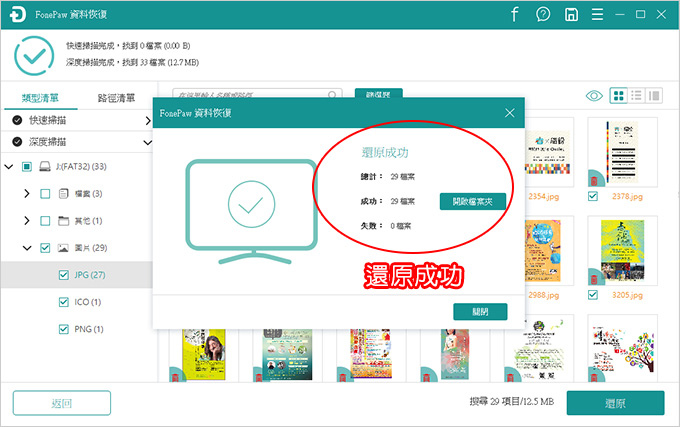Select the 2378.jpg thumbnail image
This screenshot has height=427, width=680.
coord(622,152)
